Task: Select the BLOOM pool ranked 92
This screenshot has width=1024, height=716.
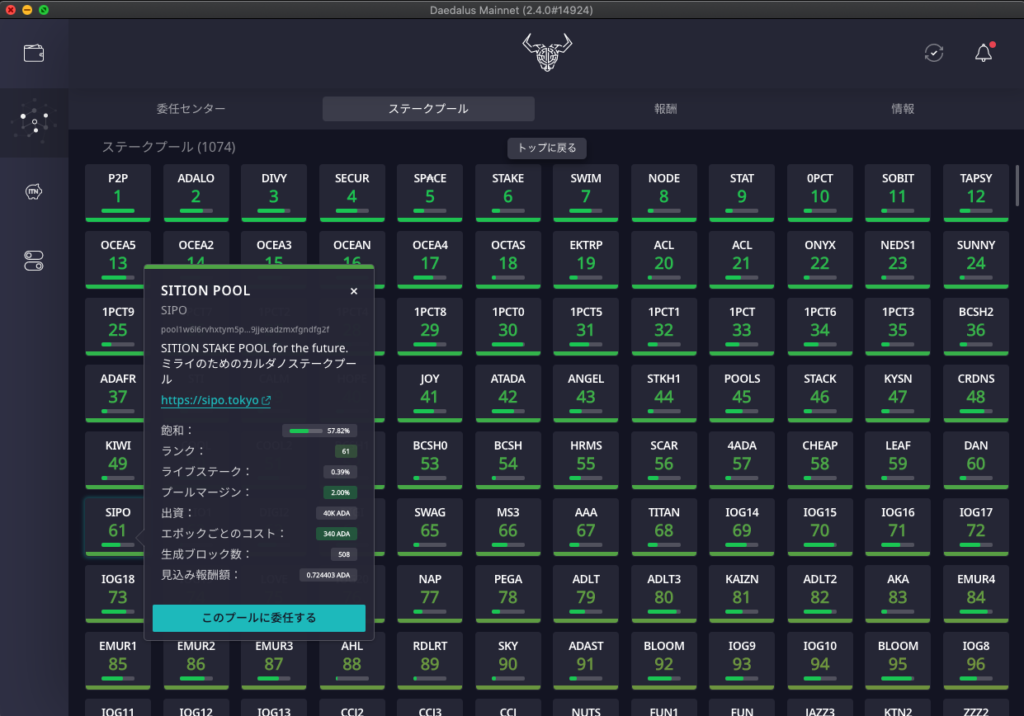Action: (x=664, y=658)
